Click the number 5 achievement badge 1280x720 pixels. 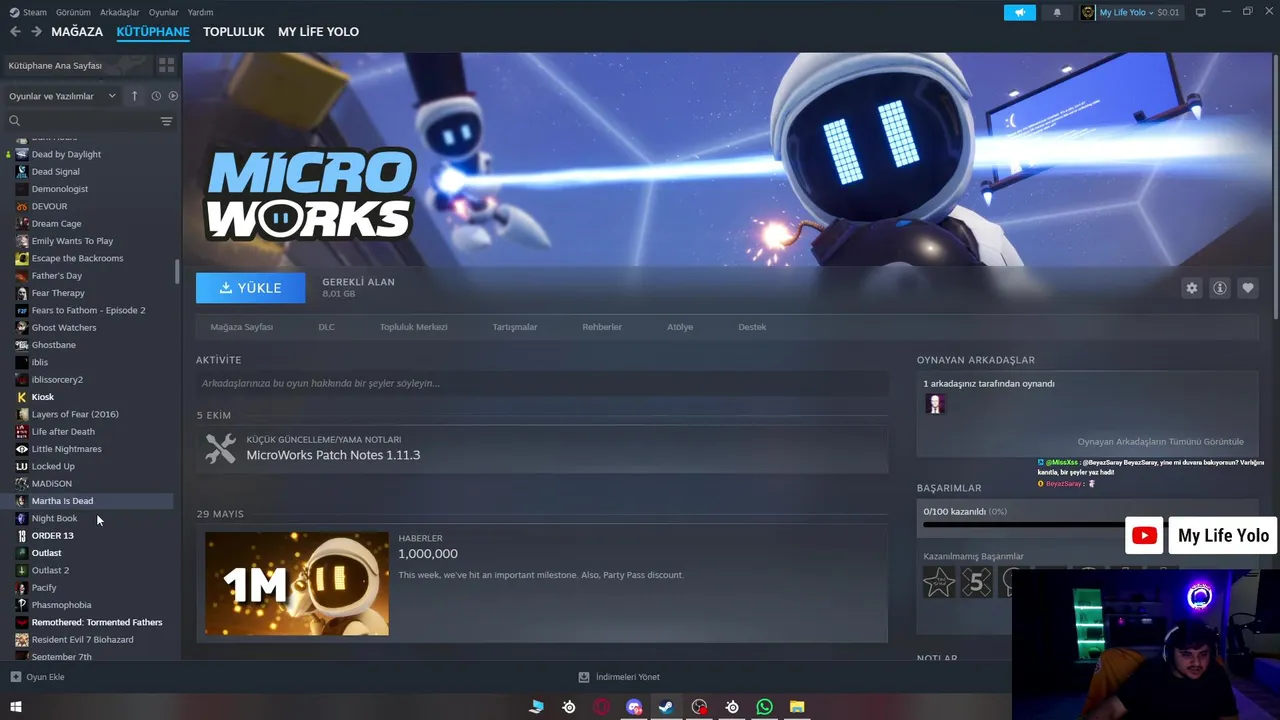[977, 582]
